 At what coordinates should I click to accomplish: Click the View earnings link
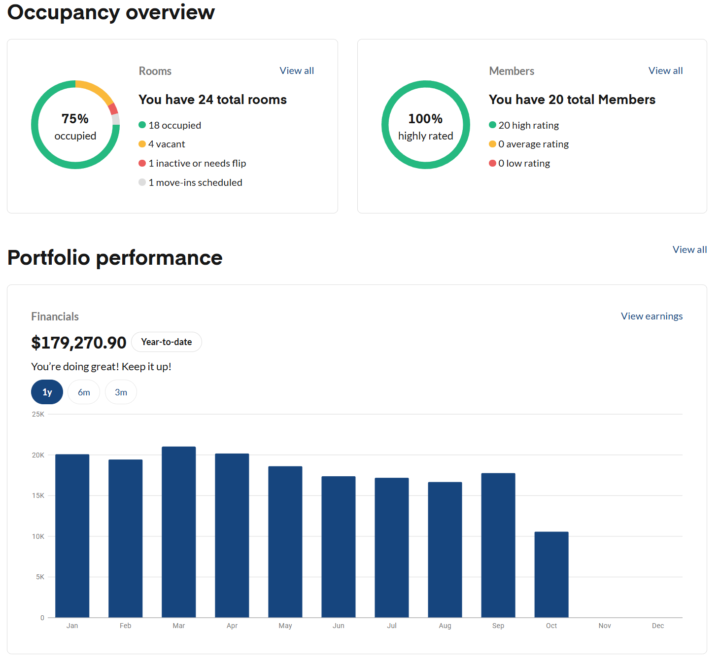click(651, 316)
